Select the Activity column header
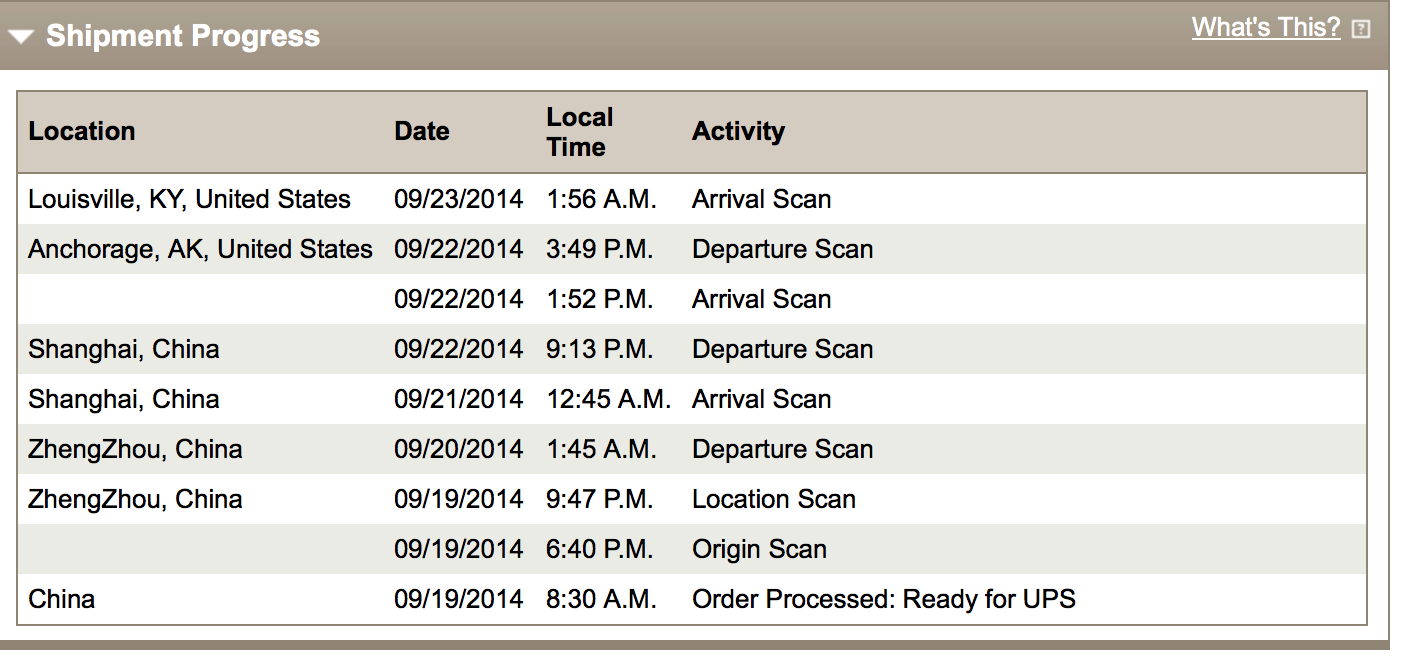This screenshot has height=656, width=1404. coord(738,131)
